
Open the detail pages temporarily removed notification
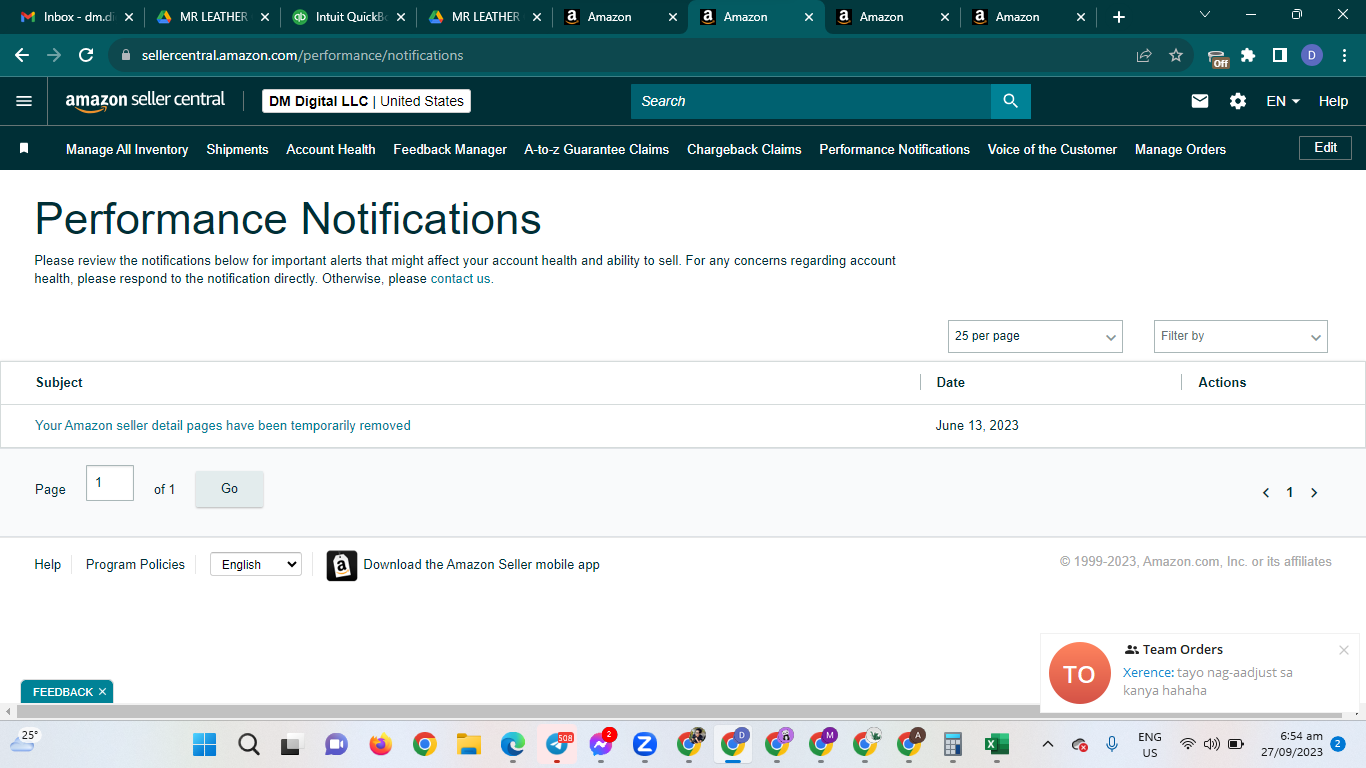(x=223, y=425)
